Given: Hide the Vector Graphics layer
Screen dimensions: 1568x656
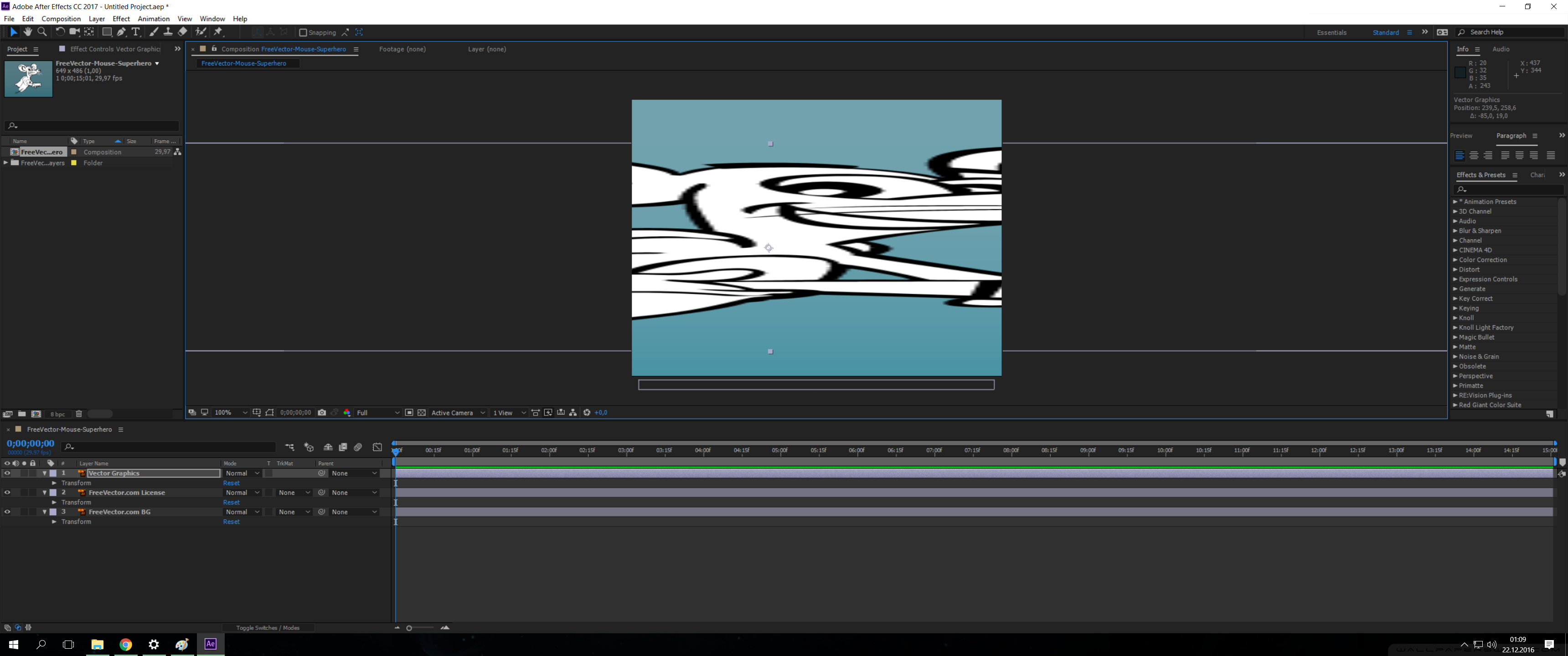Looking at the screenshot, I should pos(7,473).
